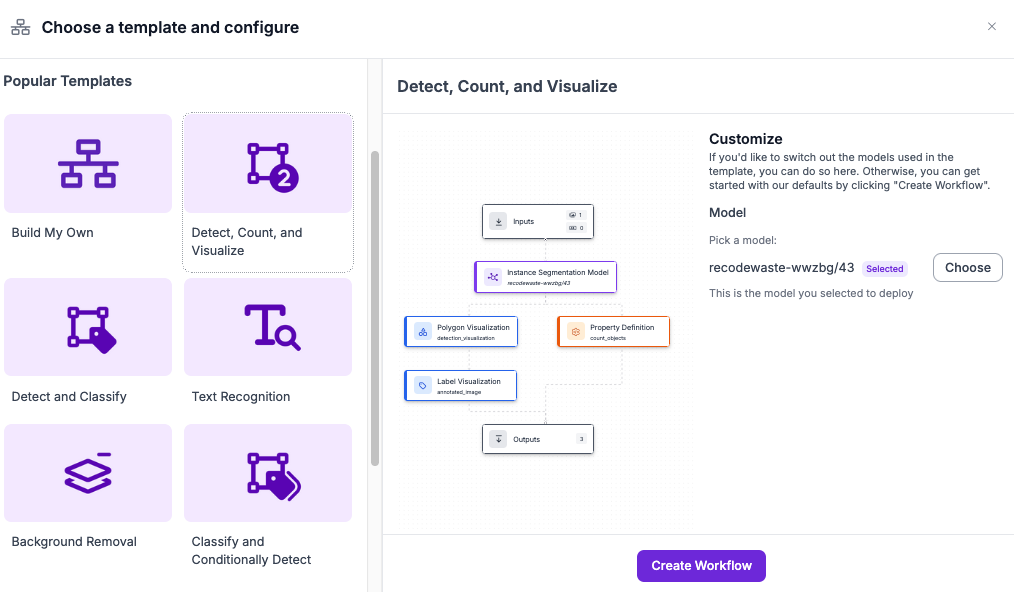Viewport: 1014px width, 592px height.
Task: Click the Text Recognition label text
Action: (241, 397)
